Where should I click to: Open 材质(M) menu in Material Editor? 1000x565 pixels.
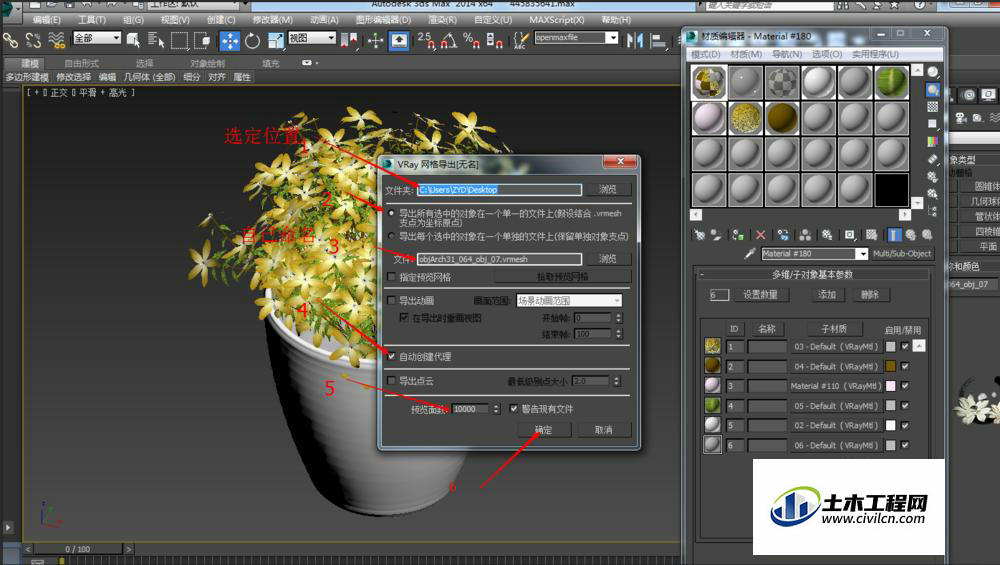pyautogui.click(x=746, y=54)
